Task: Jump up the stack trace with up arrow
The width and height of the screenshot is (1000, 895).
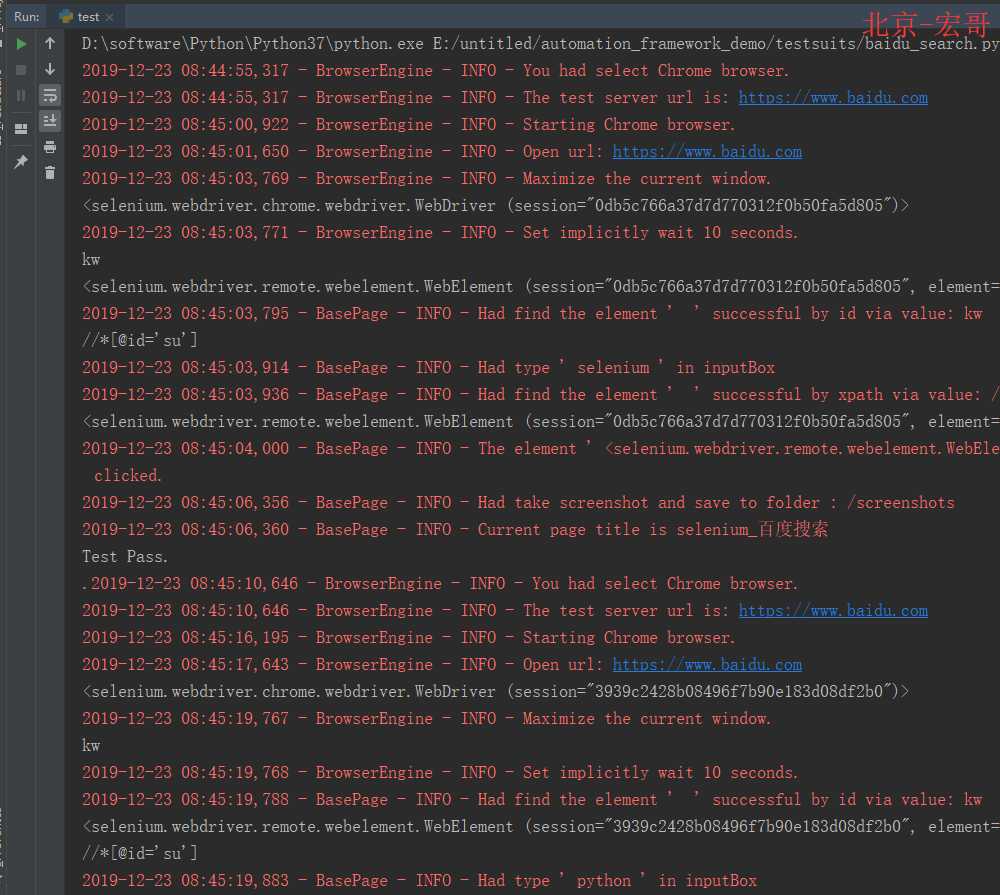Action: 50,43
